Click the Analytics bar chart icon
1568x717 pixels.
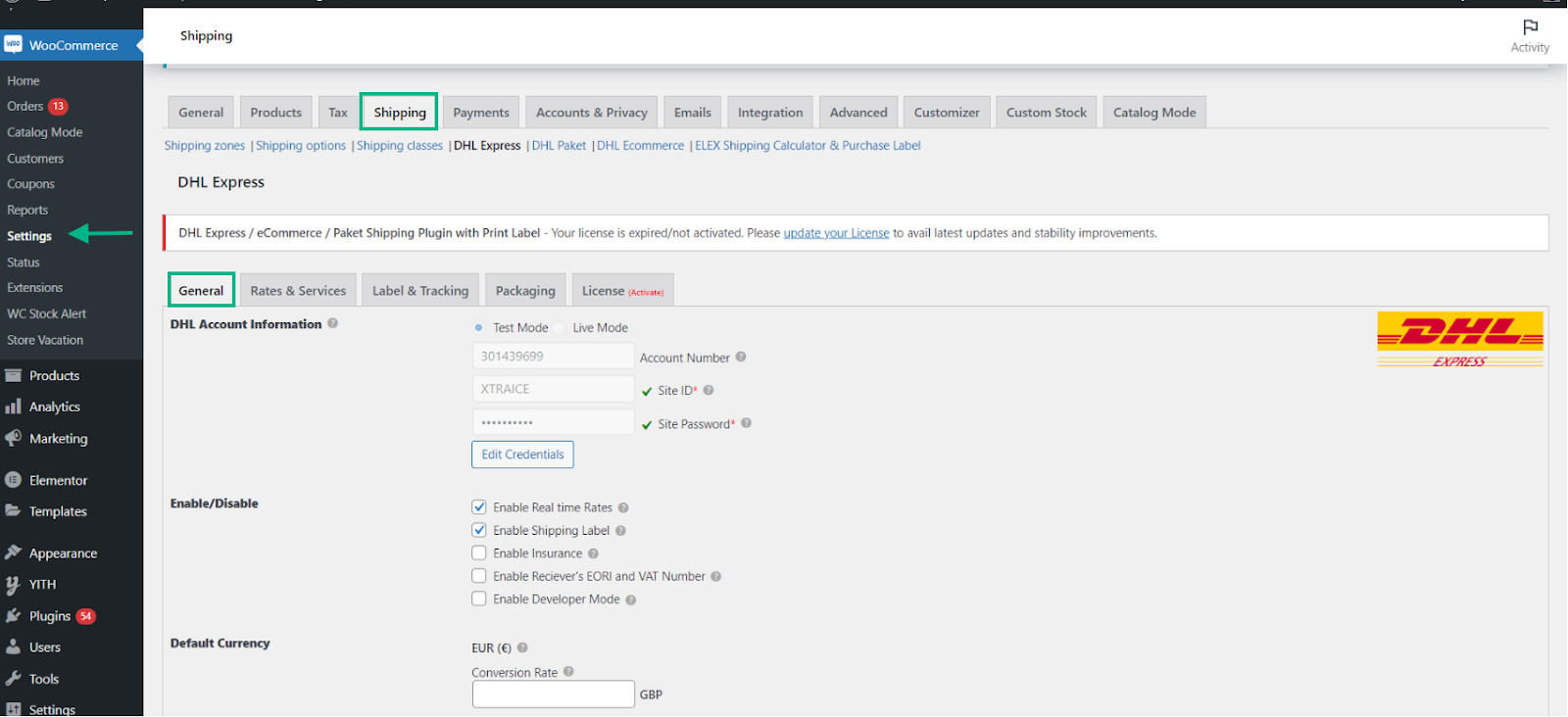pyautogui.click(x=13, y=406)
